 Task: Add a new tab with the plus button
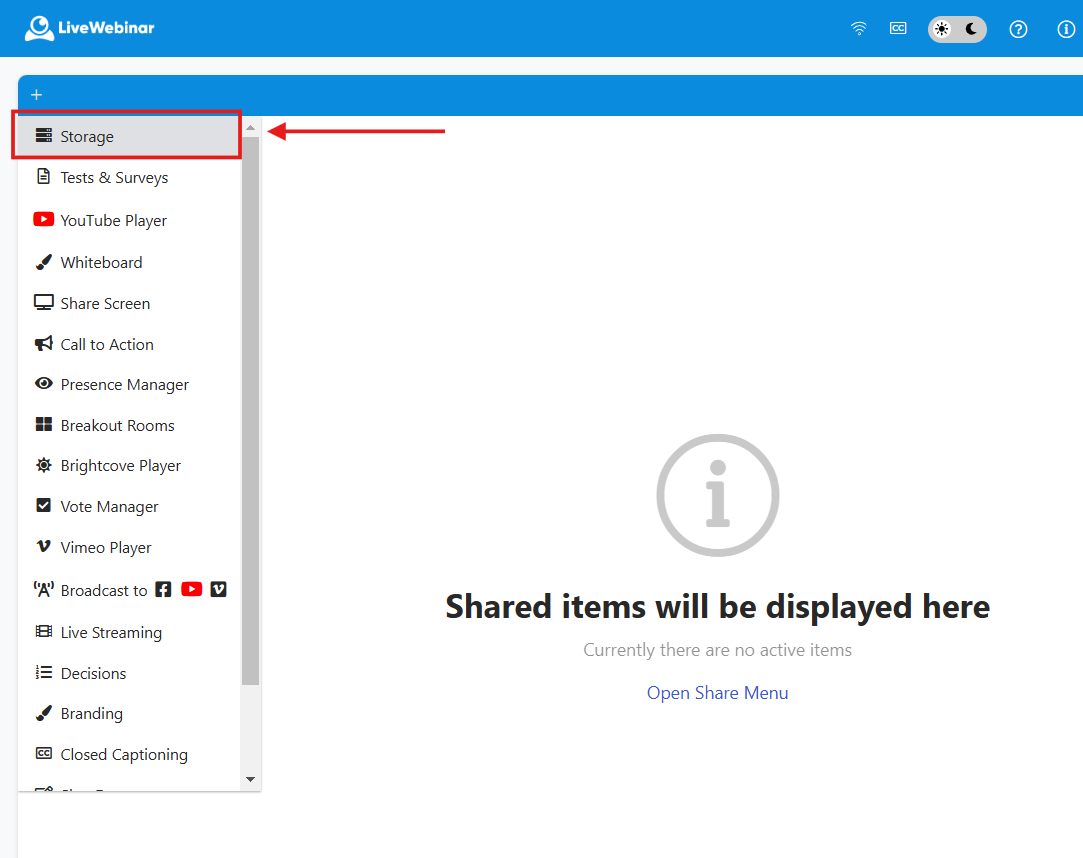[x=36, y=94]
